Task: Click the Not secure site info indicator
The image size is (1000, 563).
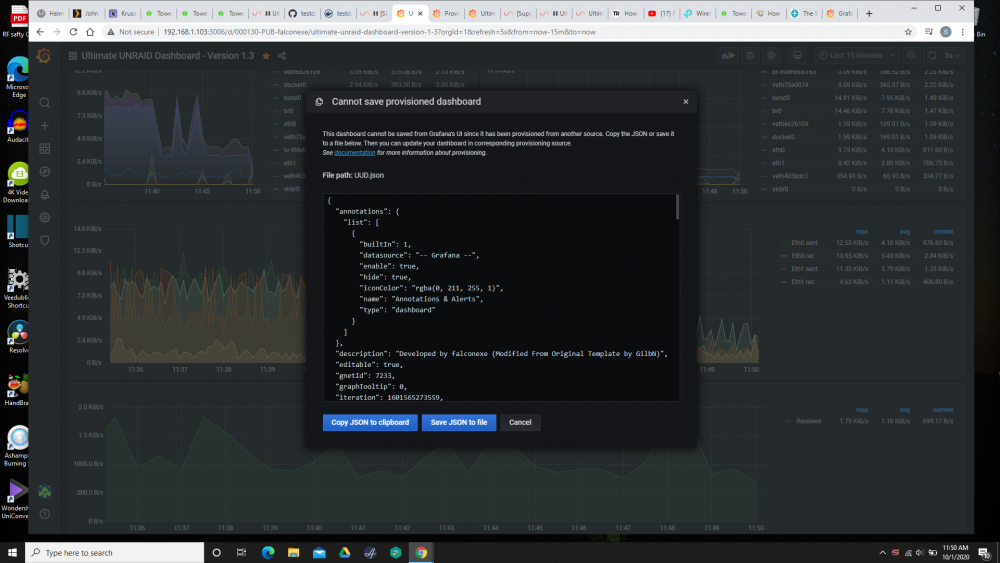Action: tap(130, 32)
